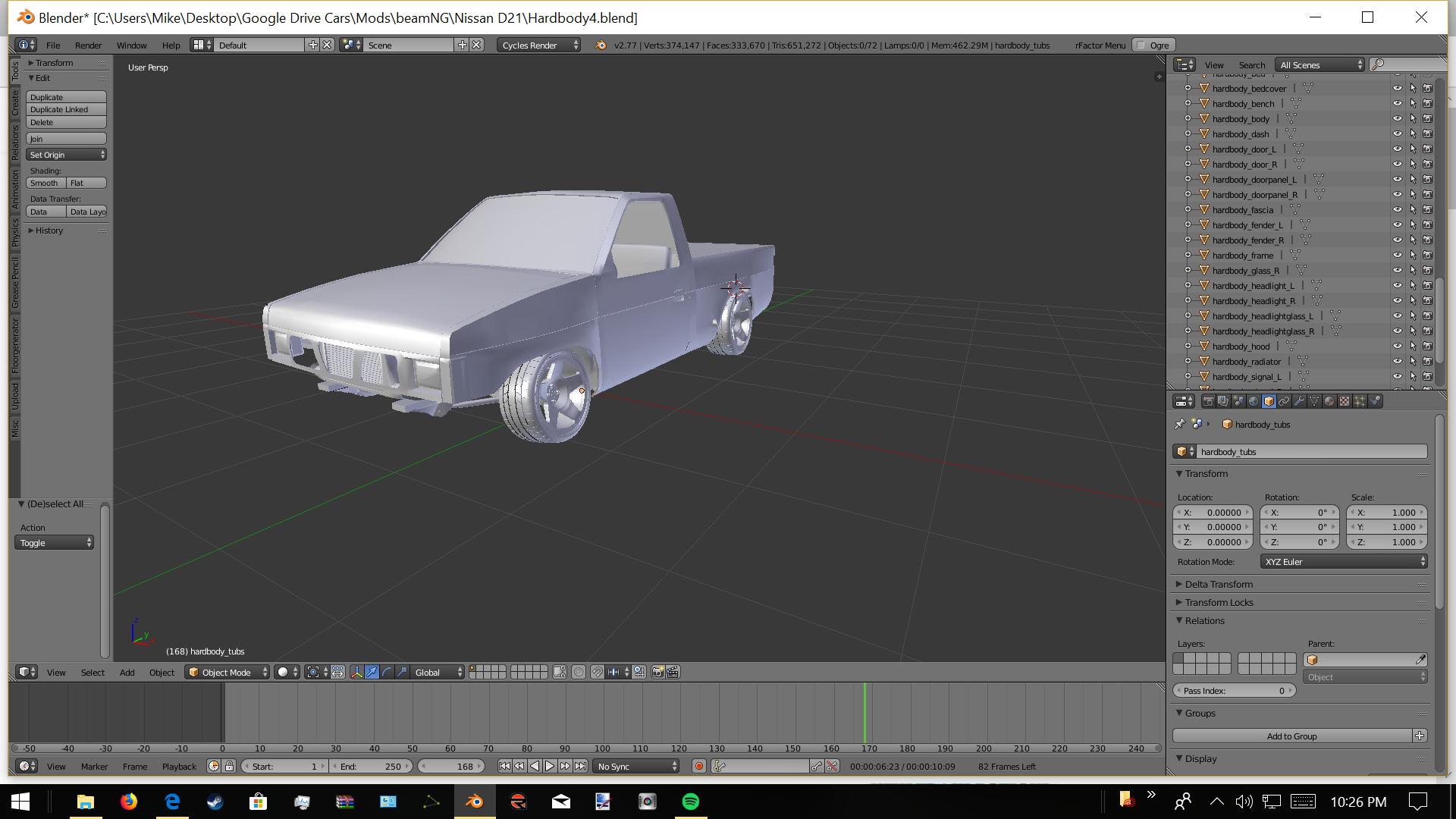Toggle the snap magnet icon in the viewport header
Screen dimensions: 1456x819
[598, 672]
